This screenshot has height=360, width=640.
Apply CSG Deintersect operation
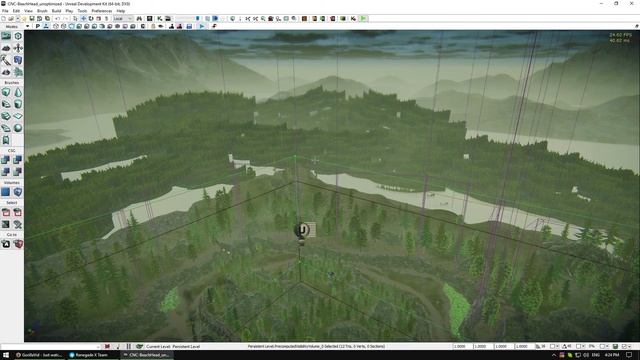click(x=18, y=171)
